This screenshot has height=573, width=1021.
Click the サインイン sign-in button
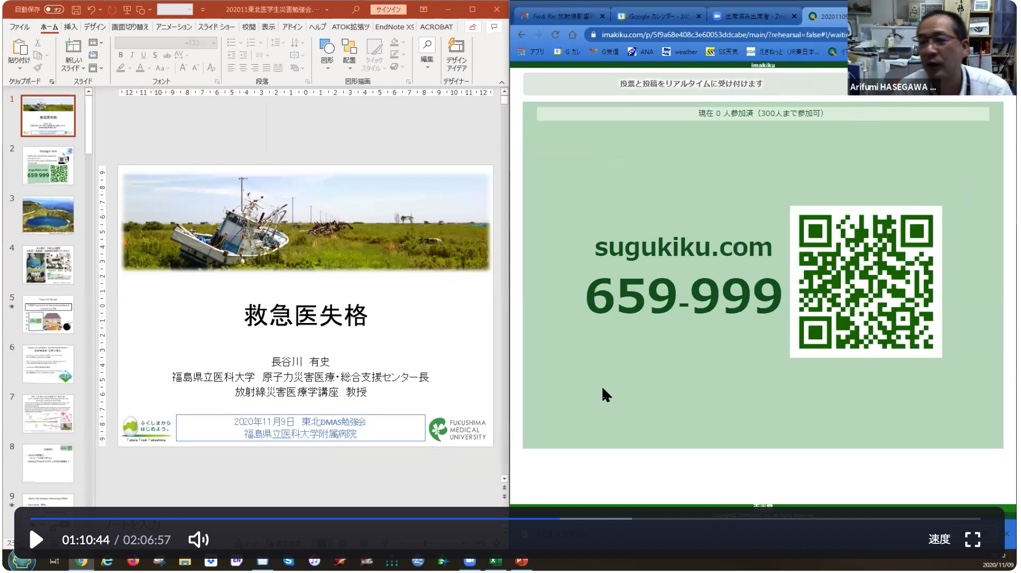click(388, 10)
